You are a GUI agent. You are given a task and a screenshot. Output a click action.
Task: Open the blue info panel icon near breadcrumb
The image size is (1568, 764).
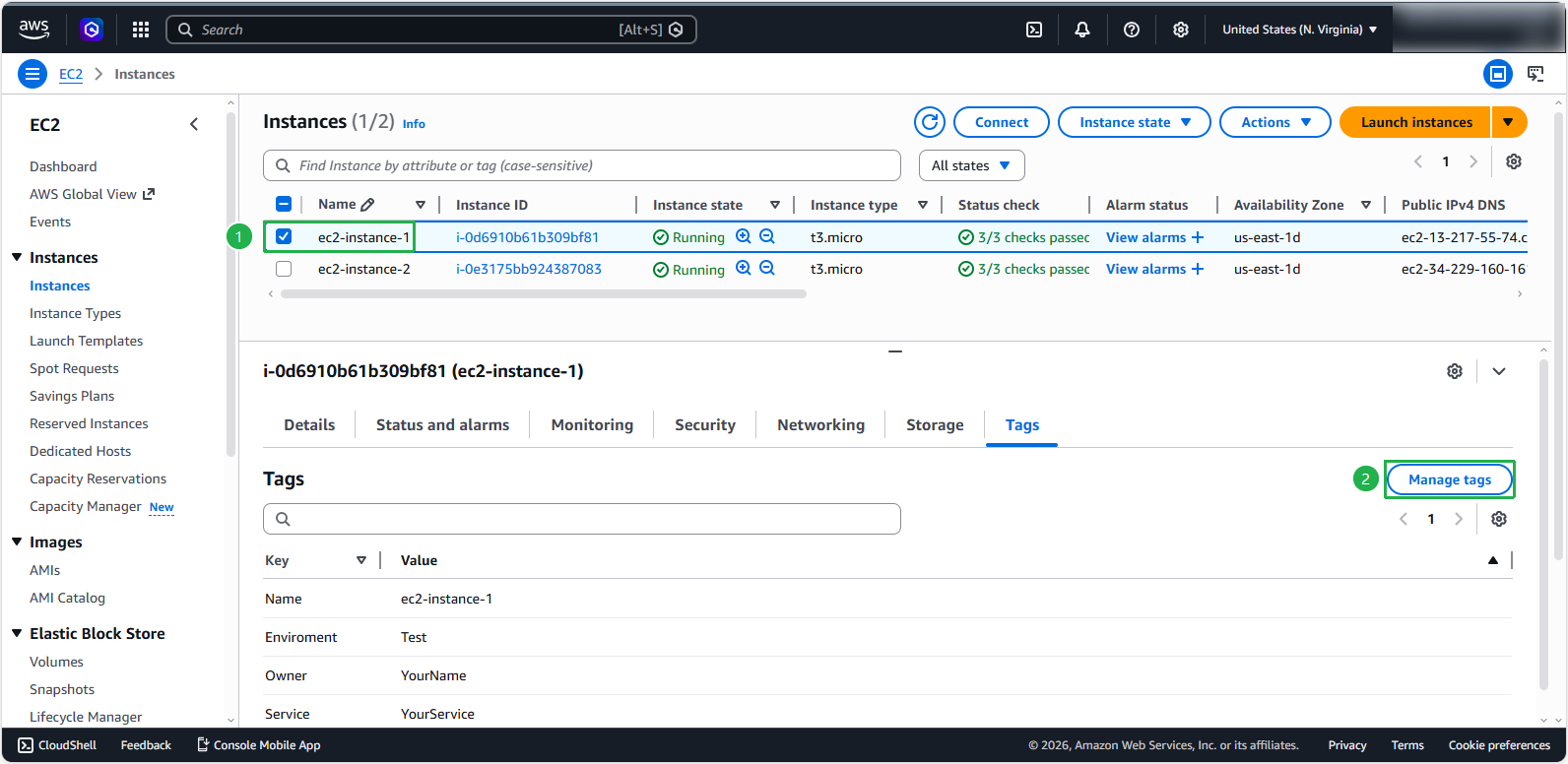tap(1498, 74)
